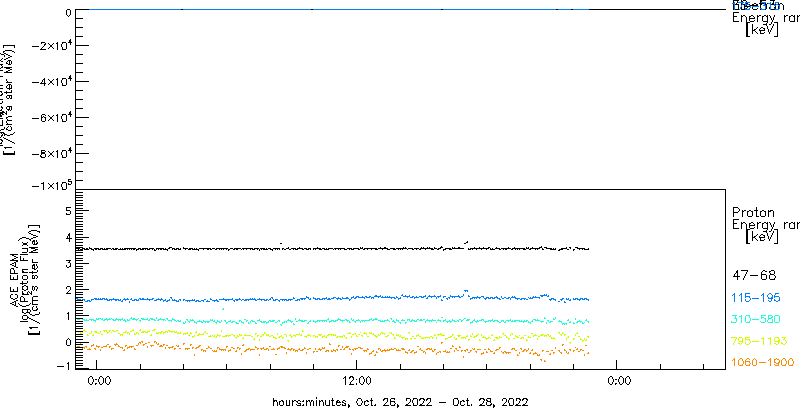This screenshot has width=800, height=410.
Task: Click the 12:00 time axis label
Action: 356,380
